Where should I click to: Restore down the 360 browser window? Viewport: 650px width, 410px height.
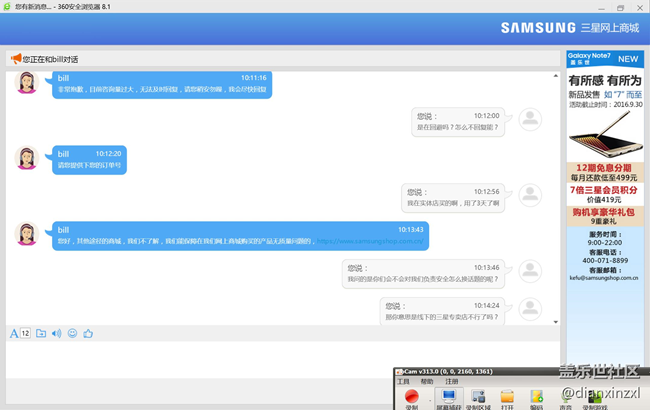(x=621, y=7)
